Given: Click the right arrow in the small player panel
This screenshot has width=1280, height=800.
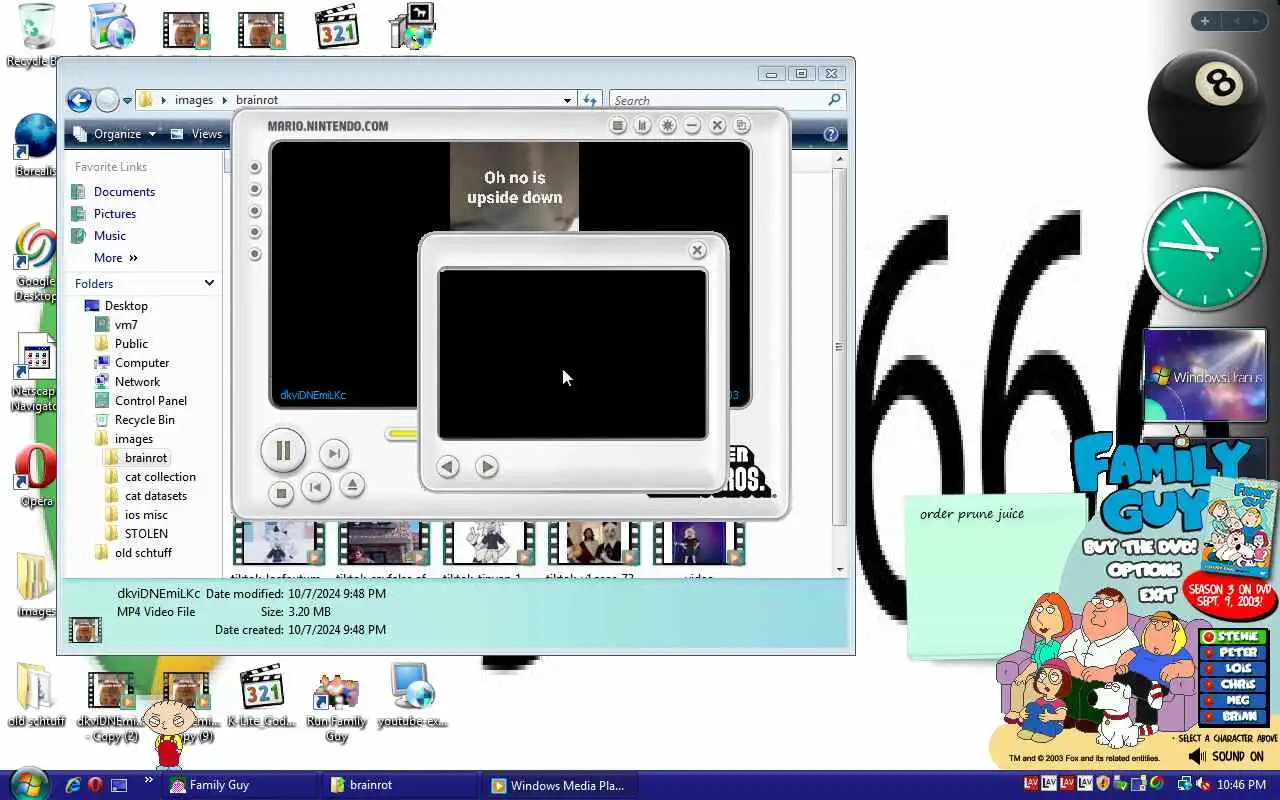Looking at the screenshot, I should [486, 466].
